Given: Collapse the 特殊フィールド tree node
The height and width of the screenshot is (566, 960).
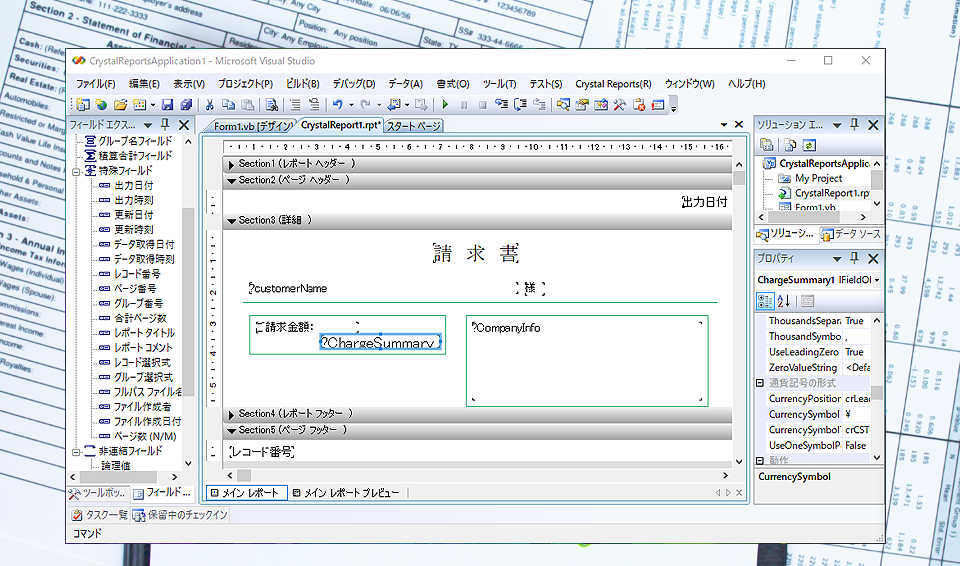Looking at the screenshot, I should pos(76,171).
